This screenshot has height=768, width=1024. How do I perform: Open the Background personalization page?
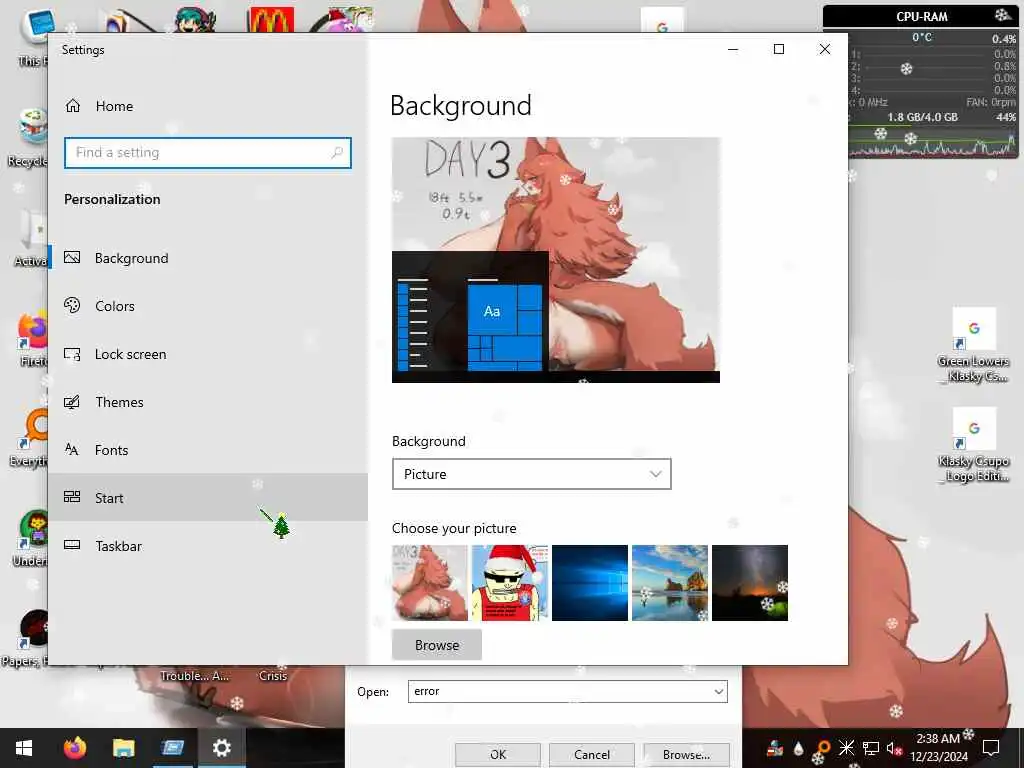208,258
